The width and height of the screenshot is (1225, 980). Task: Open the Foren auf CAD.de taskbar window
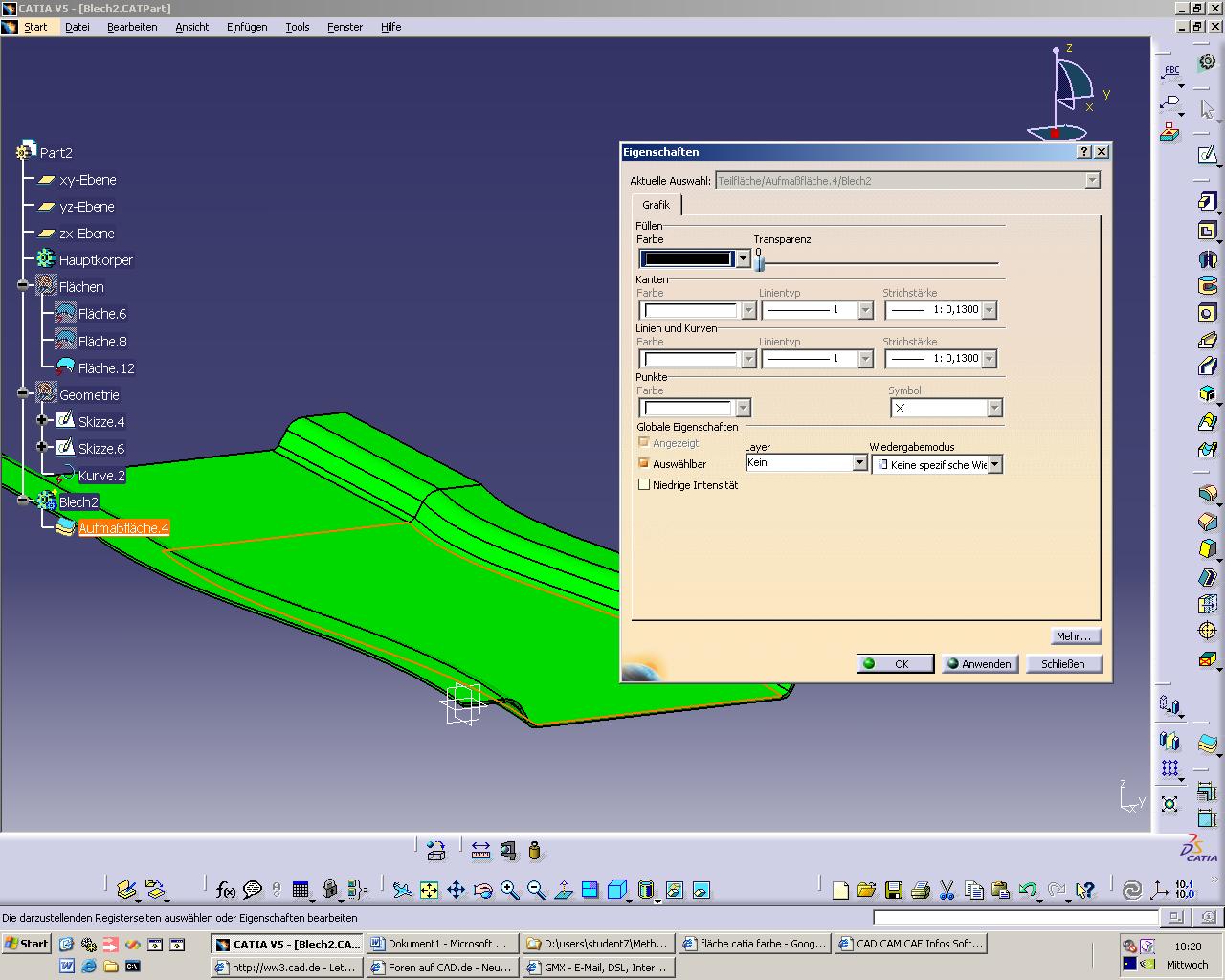point(442,968)
